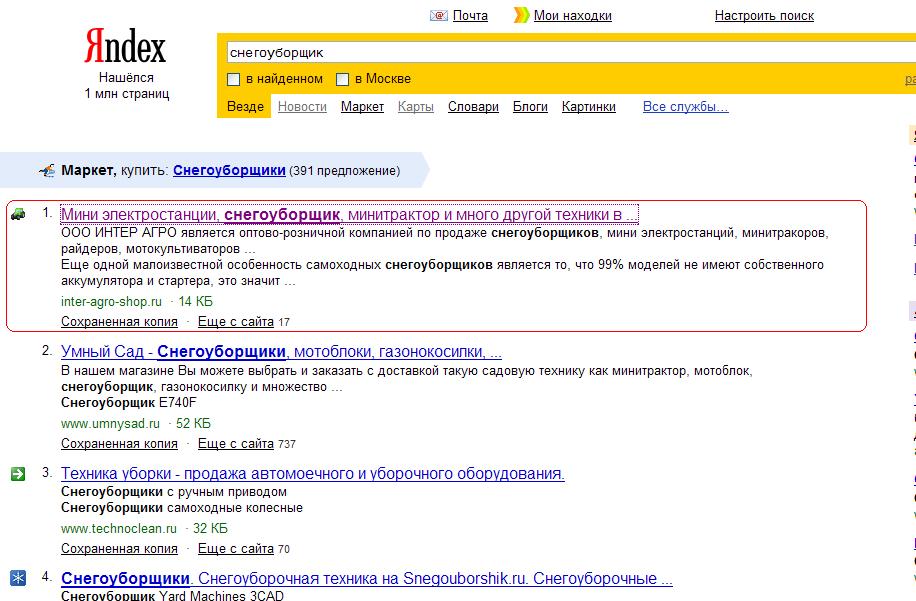Click the Мои находки arrow icon
Viewport: 916px width, 601px height.
point(521,15)
